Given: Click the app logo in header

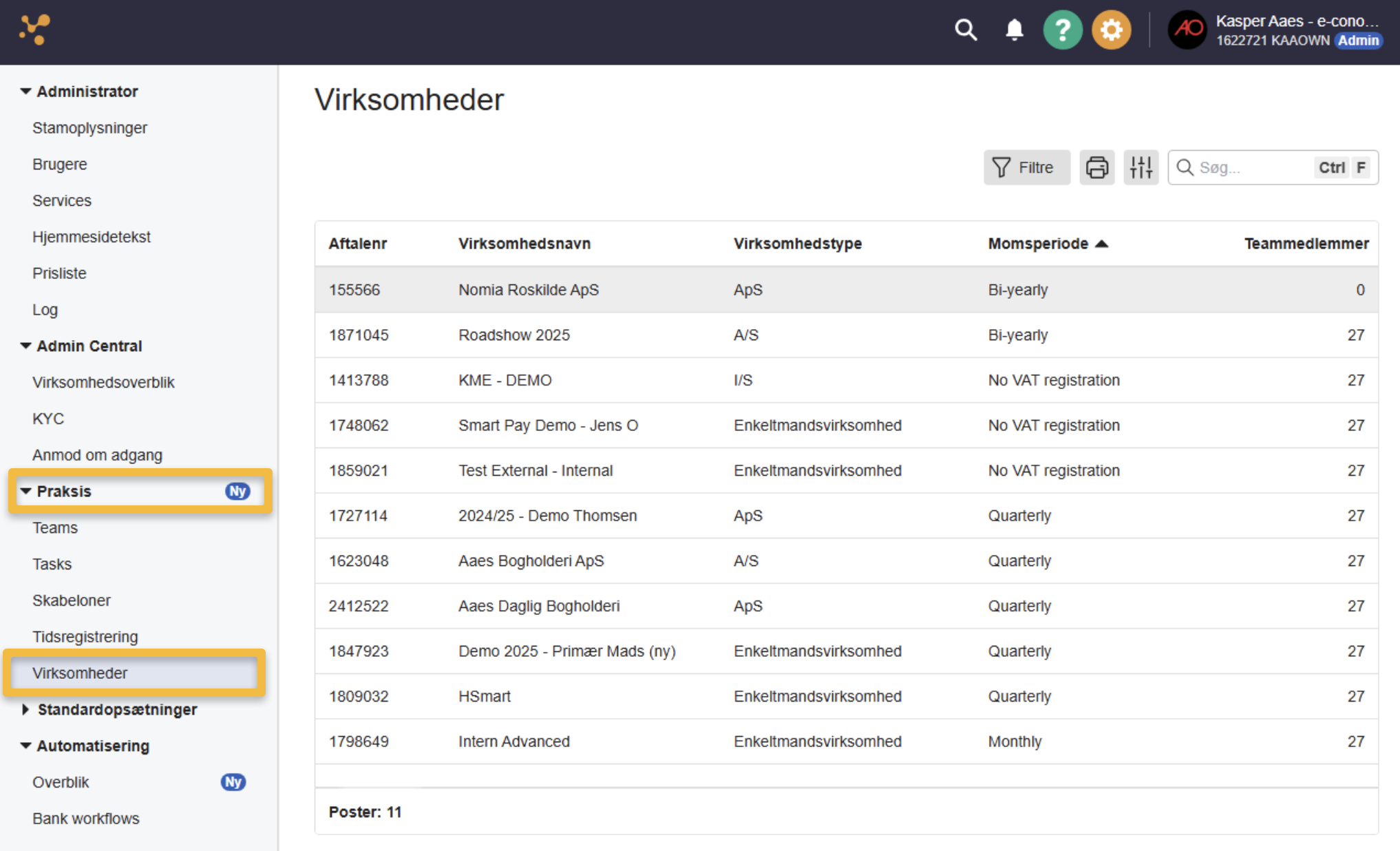Looking at the screenshot, I should click(x=34, y=30).
